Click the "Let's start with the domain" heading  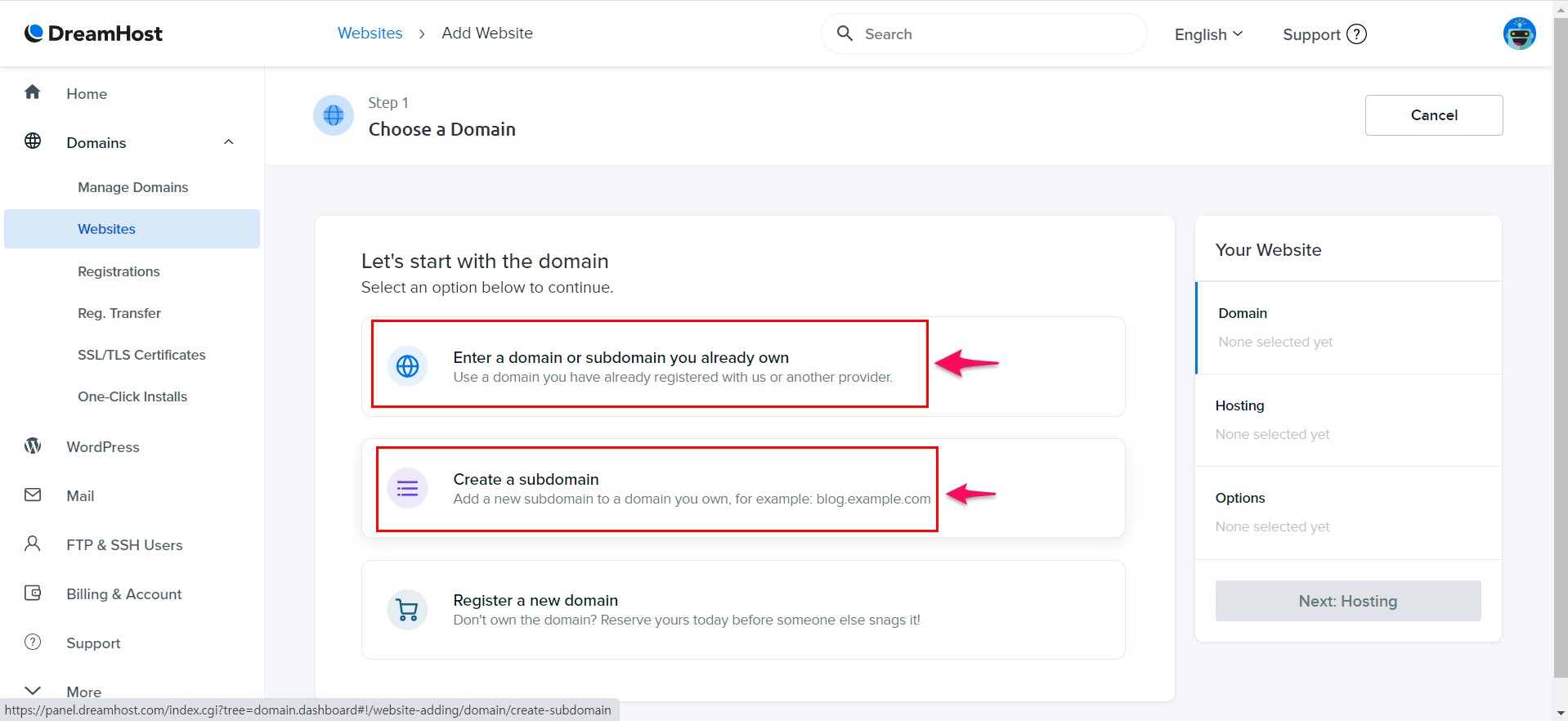point(485,261)
